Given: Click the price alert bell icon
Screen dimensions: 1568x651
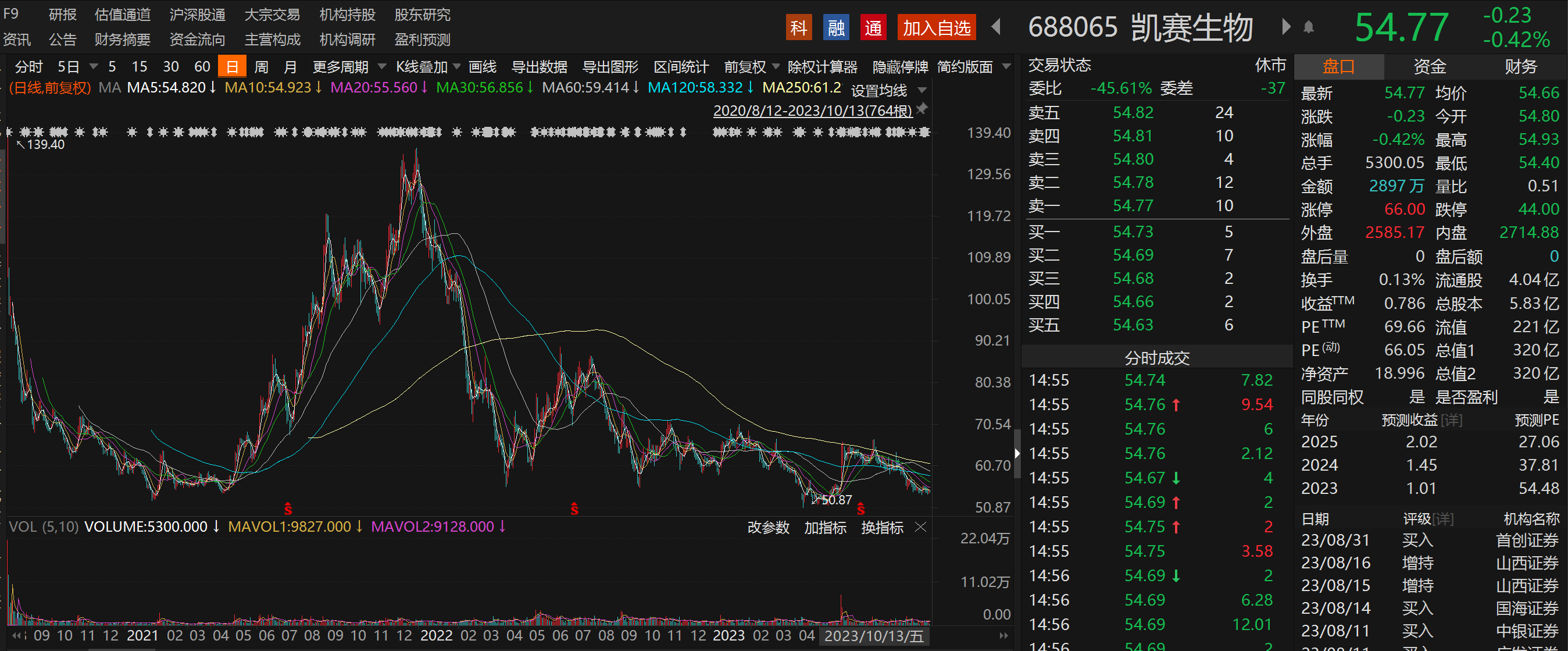Looking at the screenshot, I should (1309, 27).
